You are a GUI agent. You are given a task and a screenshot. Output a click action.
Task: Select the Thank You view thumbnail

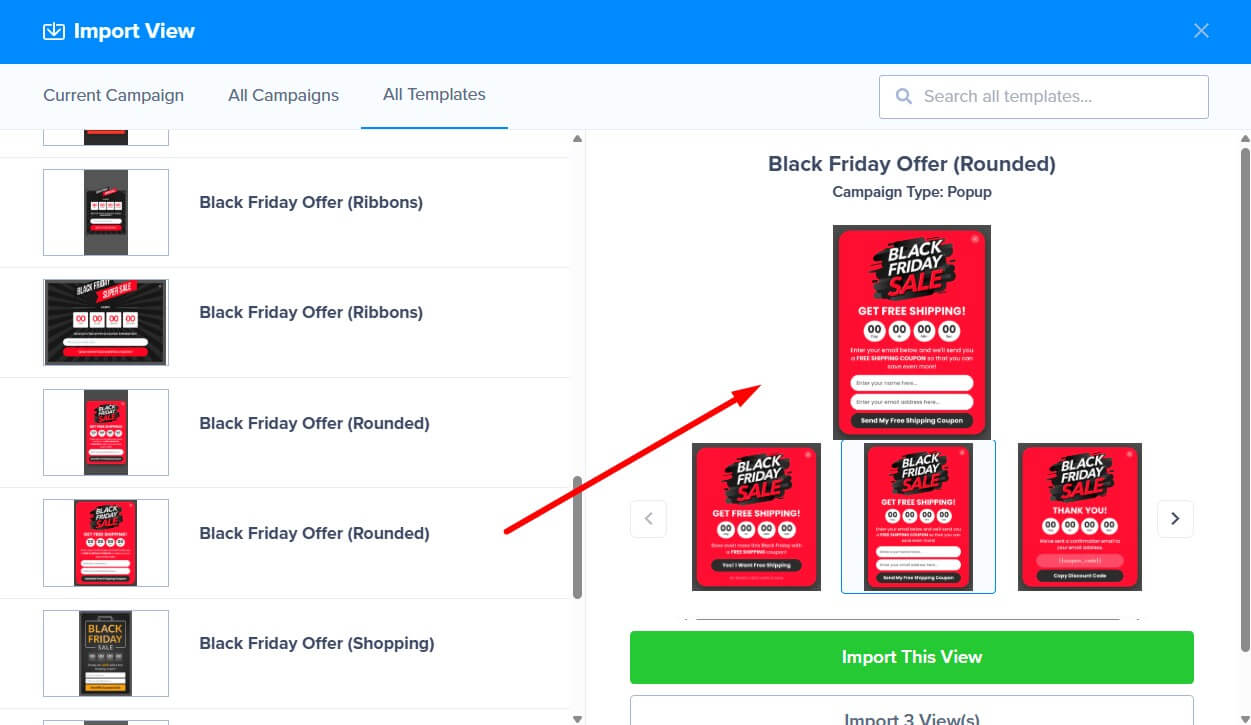pyautogui.click(x=1080, y=517)
